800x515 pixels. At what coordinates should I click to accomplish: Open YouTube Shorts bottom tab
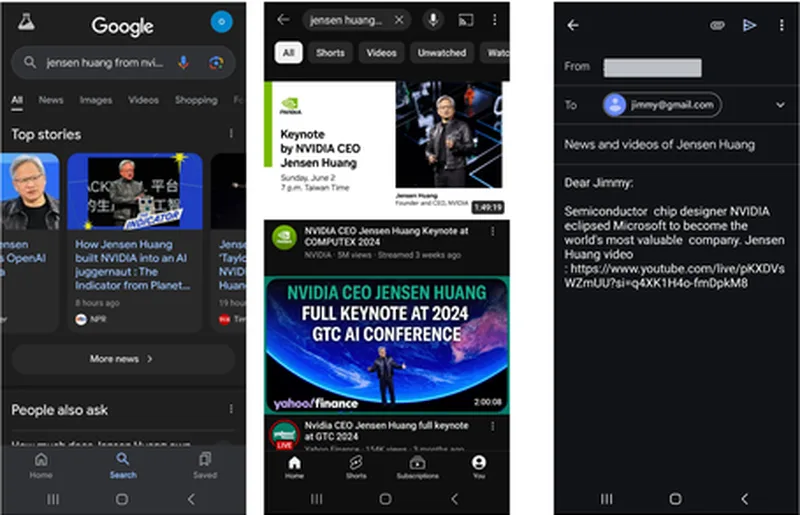[356, 467]
